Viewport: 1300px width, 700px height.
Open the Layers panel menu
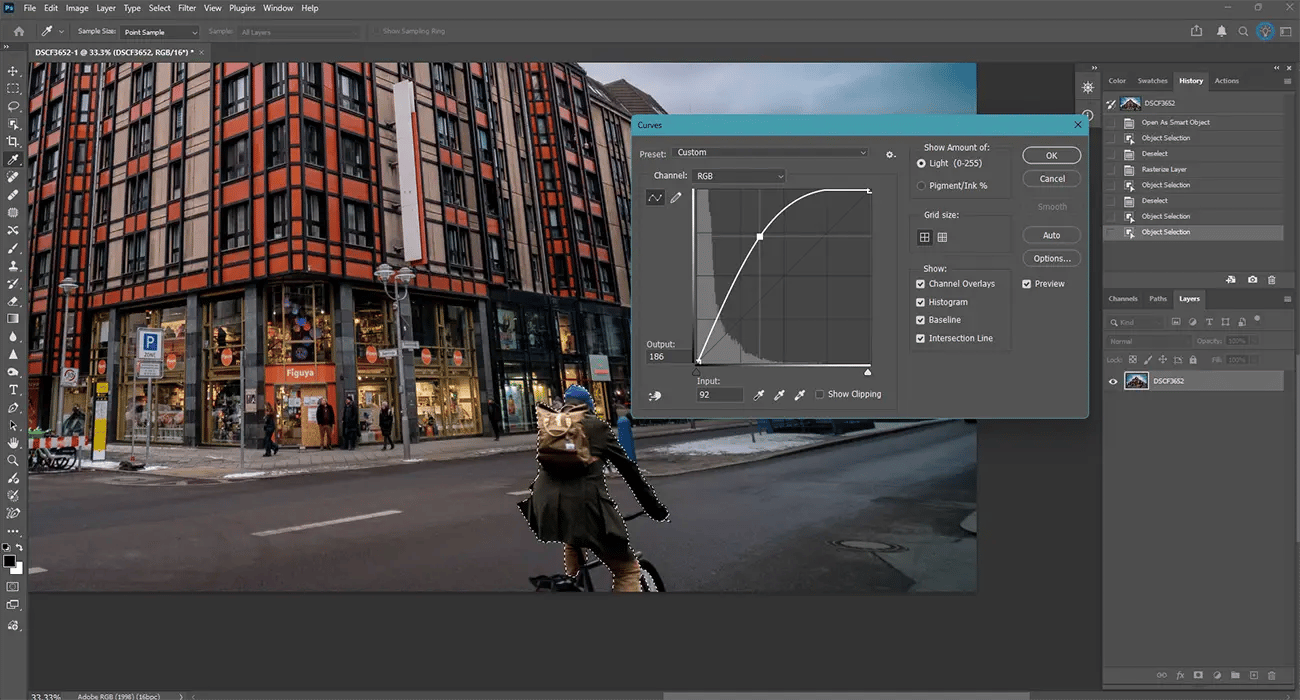pos(1288,299)
